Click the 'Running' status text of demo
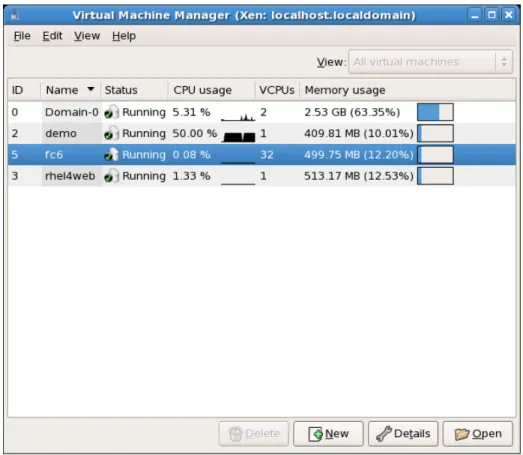 tap(144, 133)
